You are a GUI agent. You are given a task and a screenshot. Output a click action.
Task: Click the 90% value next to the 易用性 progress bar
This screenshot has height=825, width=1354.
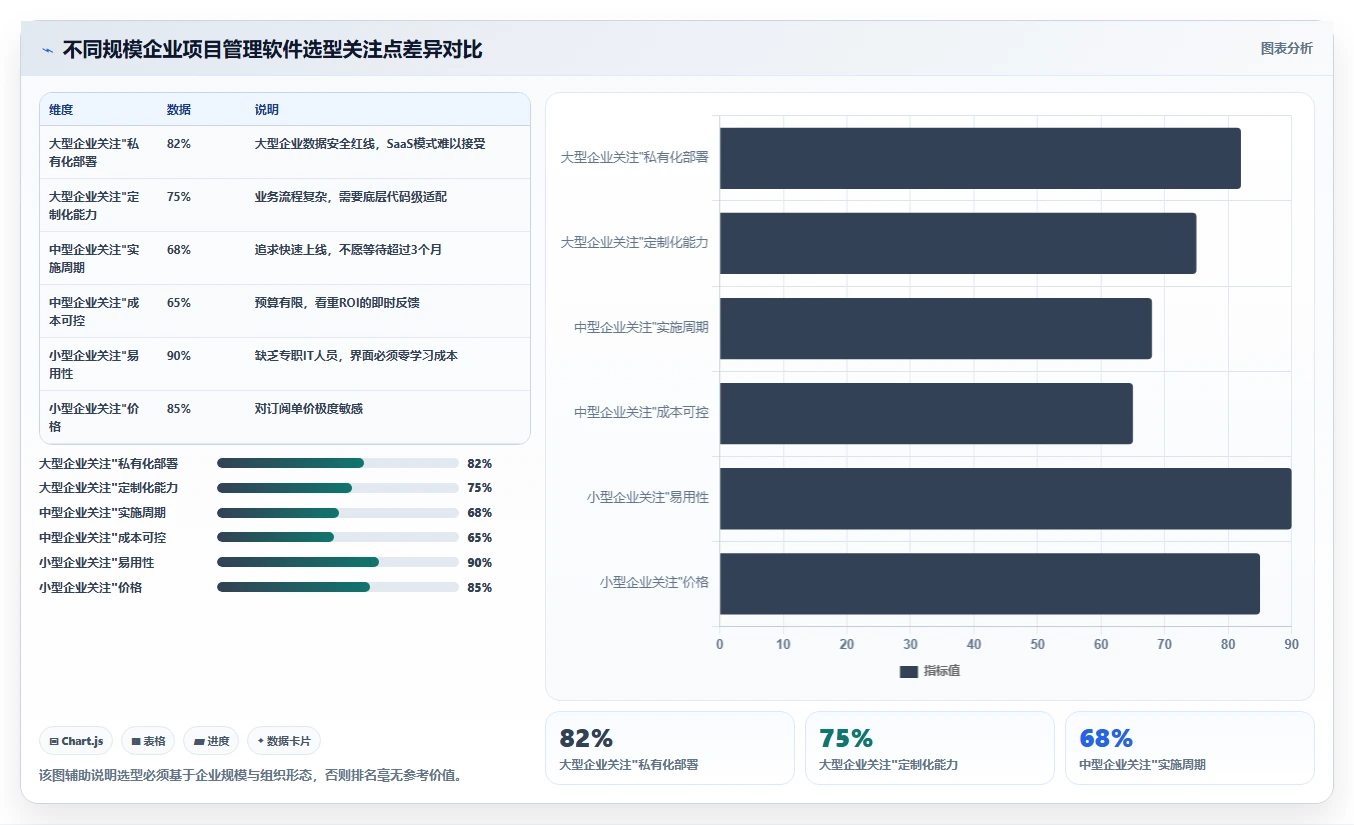pos(479,563)
